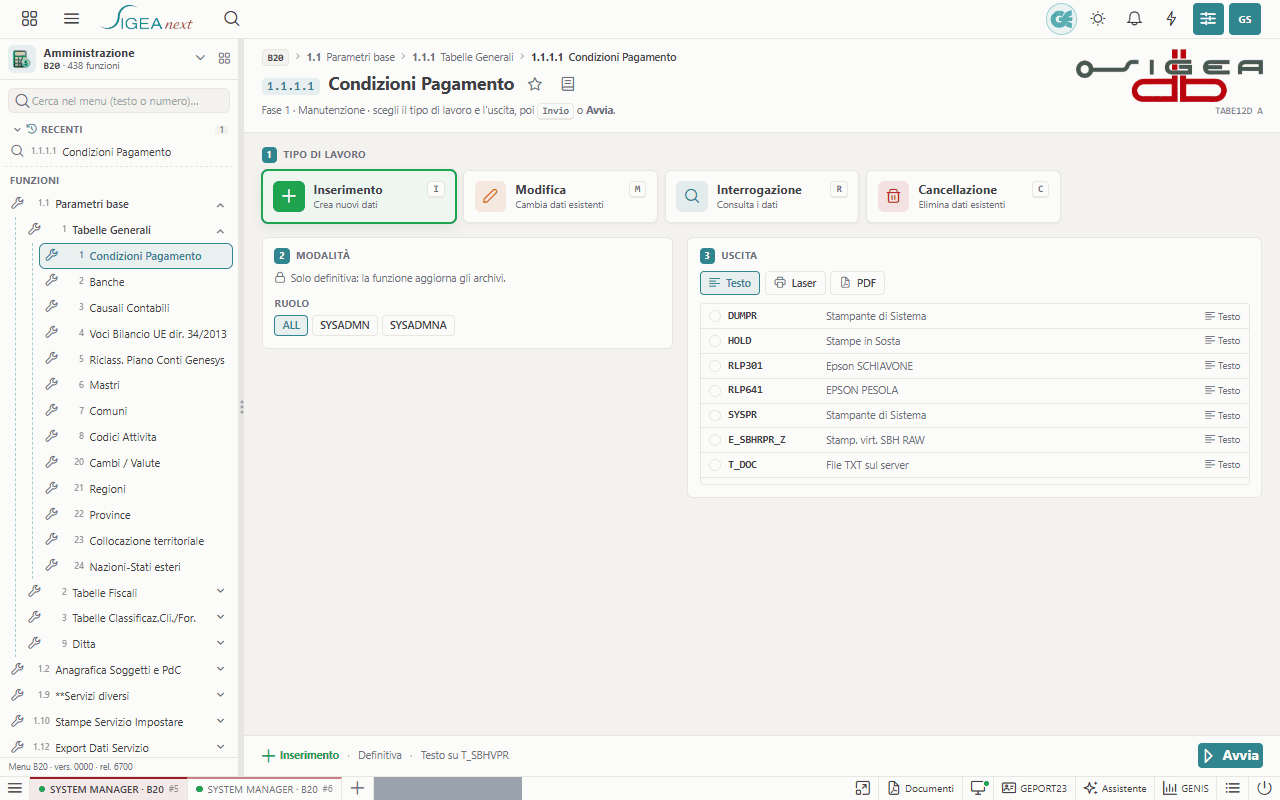Collapse the Parametri base section
Screen dimensions: 1280x800
tap(220, 204)
